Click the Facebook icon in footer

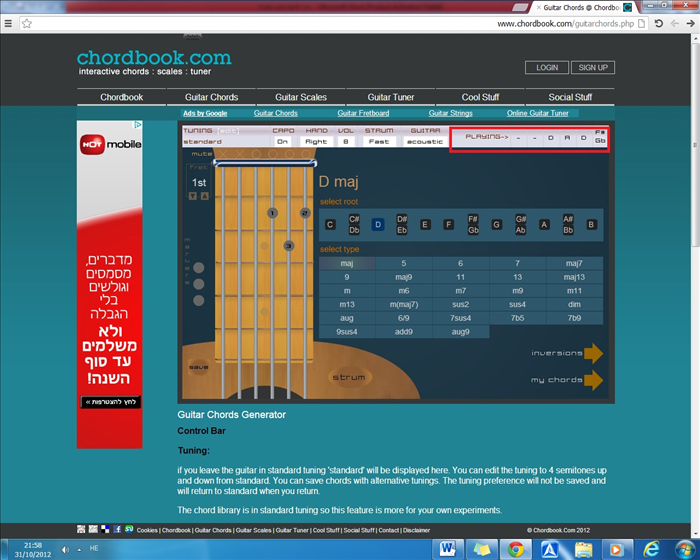(x=117, y=529)
